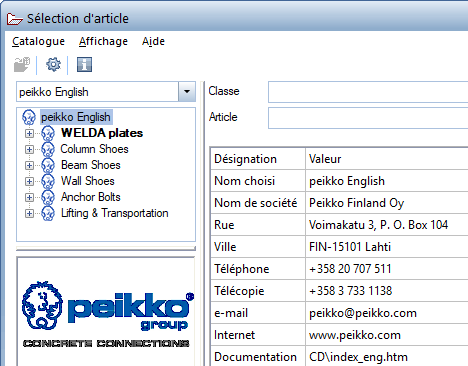Screen dimensions: 468x366
Task: Click the root peikko English lion icon
Action: (29, 117)
